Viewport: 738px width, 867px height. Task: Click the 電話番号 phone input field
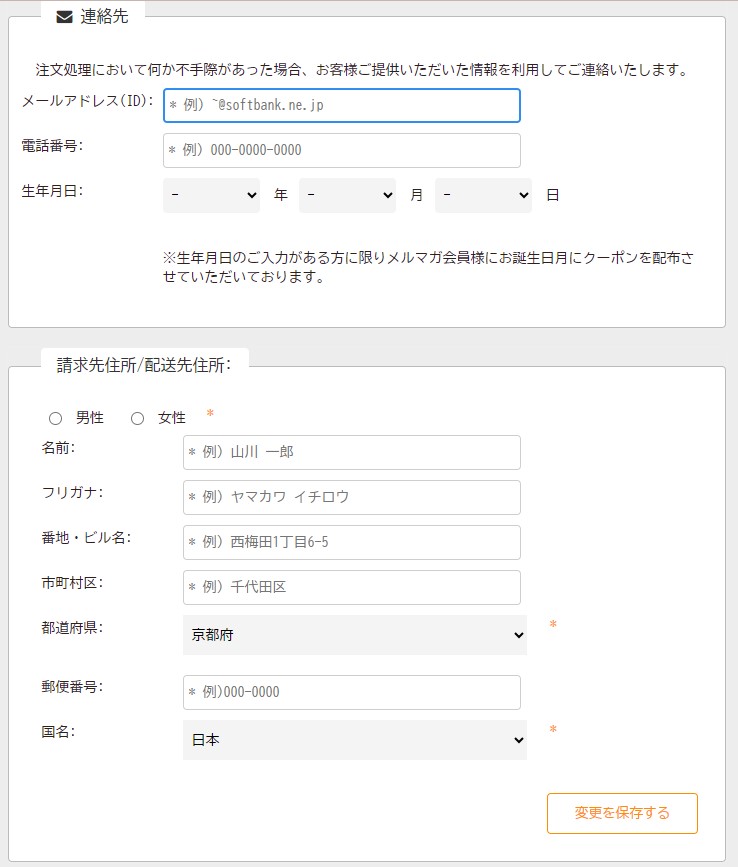[x=341, y=150]
